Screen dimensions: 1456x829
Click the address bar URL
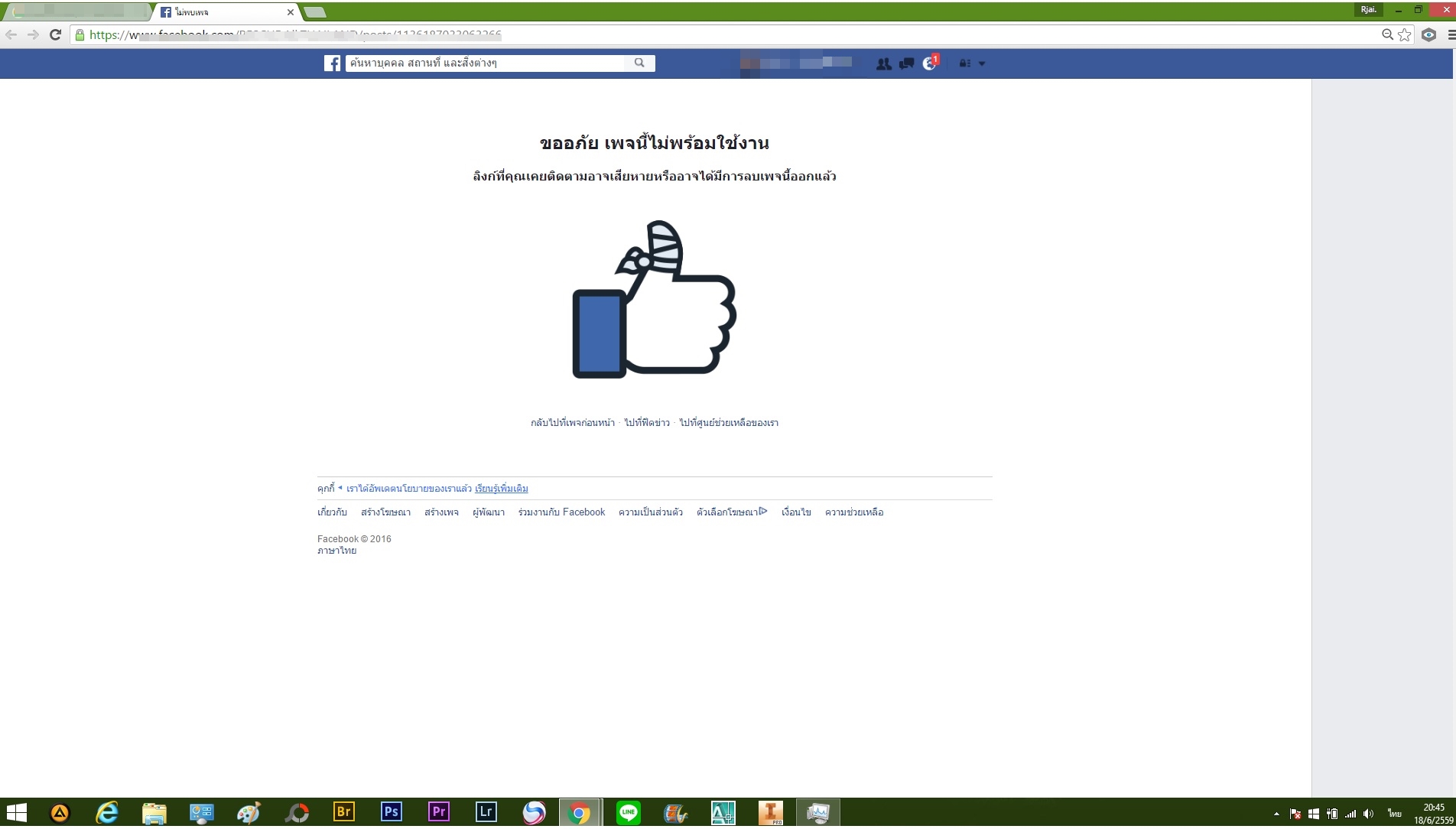click(x=294, y=34)
